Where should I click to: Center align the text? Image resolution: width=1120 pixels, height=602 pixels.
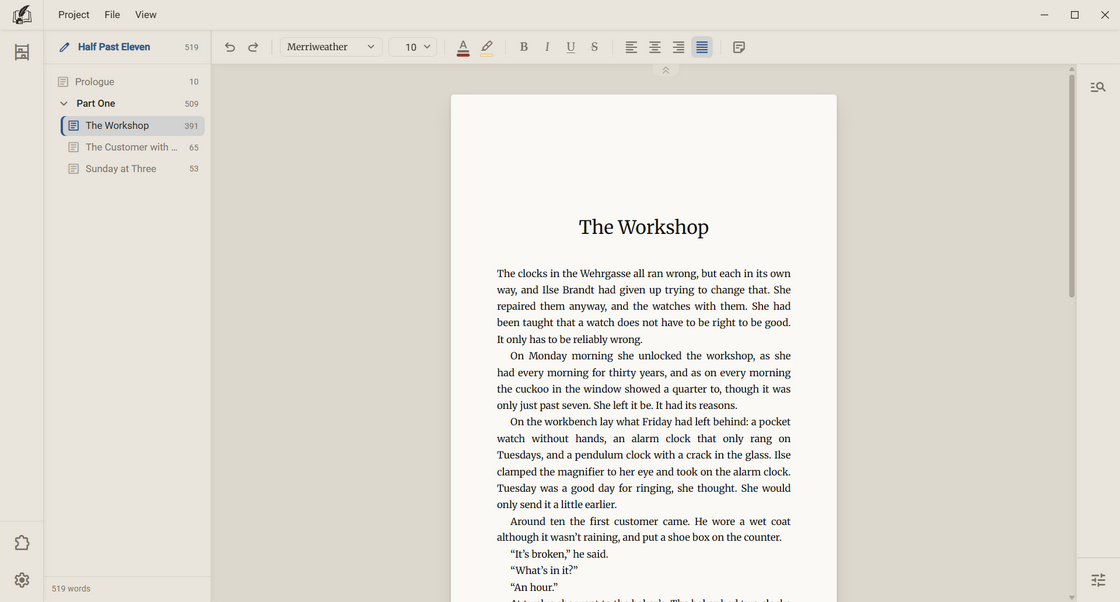(655, 47)
